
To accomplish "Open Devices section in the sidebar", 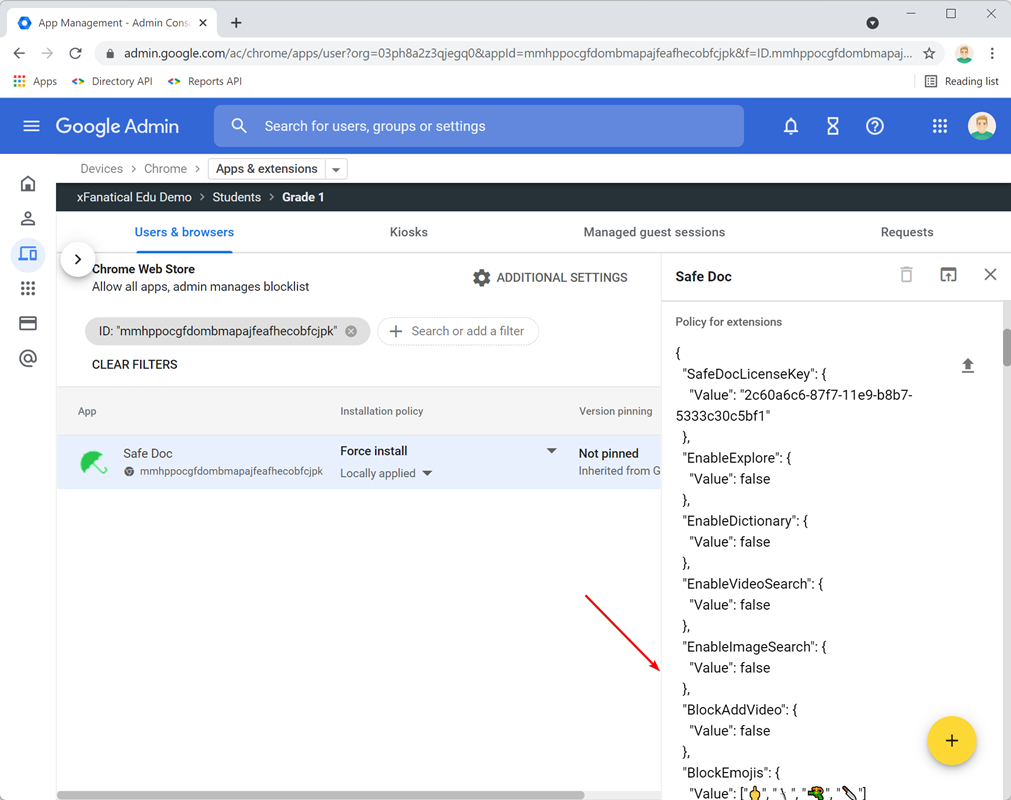I will 28,253.
